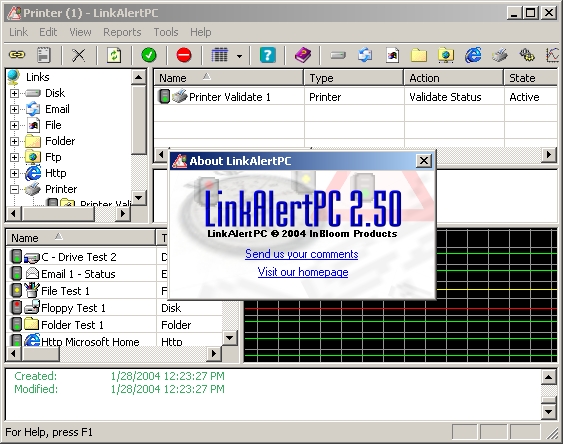563x444 pixels.
Task: Click the email toolbar icon
Action: [365, 55]
